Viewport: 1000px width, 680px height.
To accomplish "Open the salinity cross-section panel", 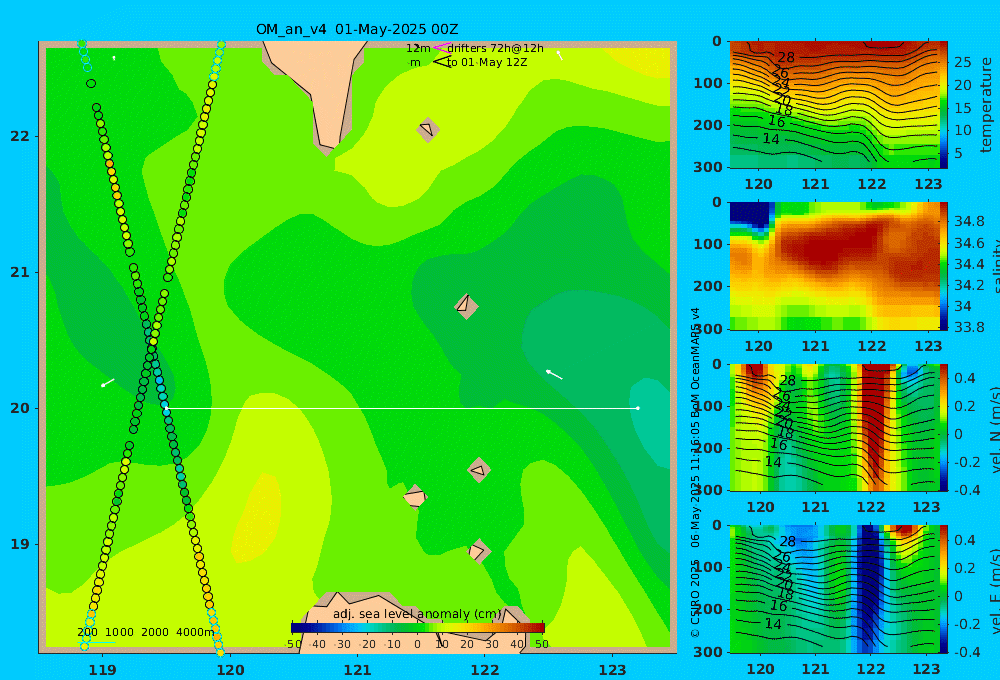I will click(x=834, y=266).
